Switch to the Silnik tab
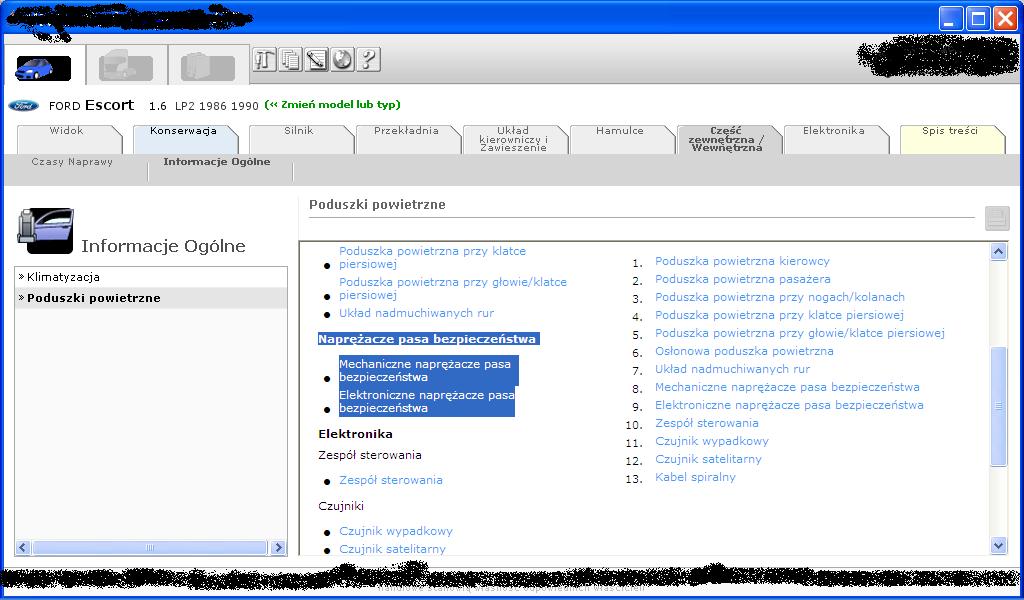 pos(298,131)
